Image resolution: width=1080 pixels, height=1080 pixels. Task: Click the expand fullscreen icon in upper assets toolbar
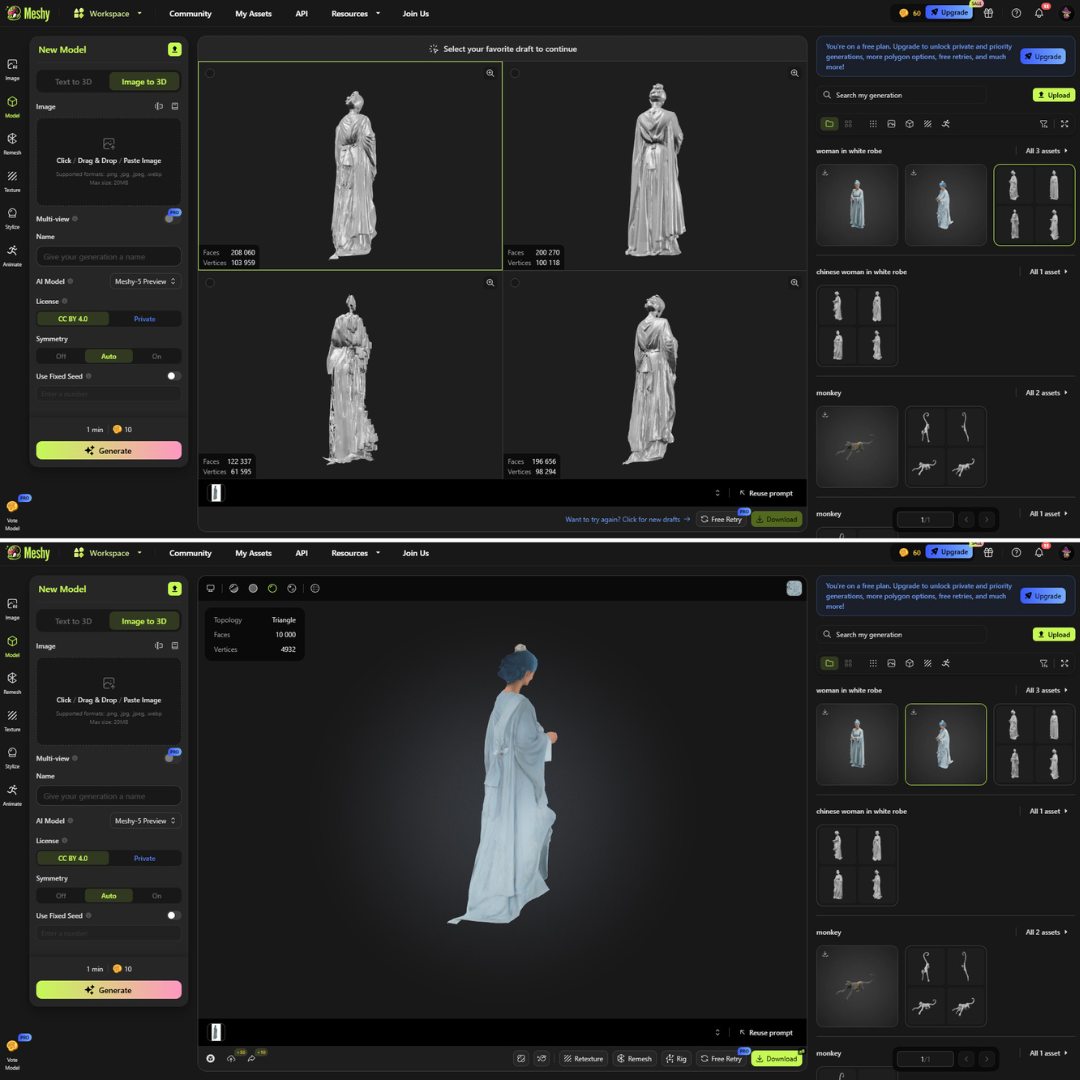click(x=1064, y=124)
